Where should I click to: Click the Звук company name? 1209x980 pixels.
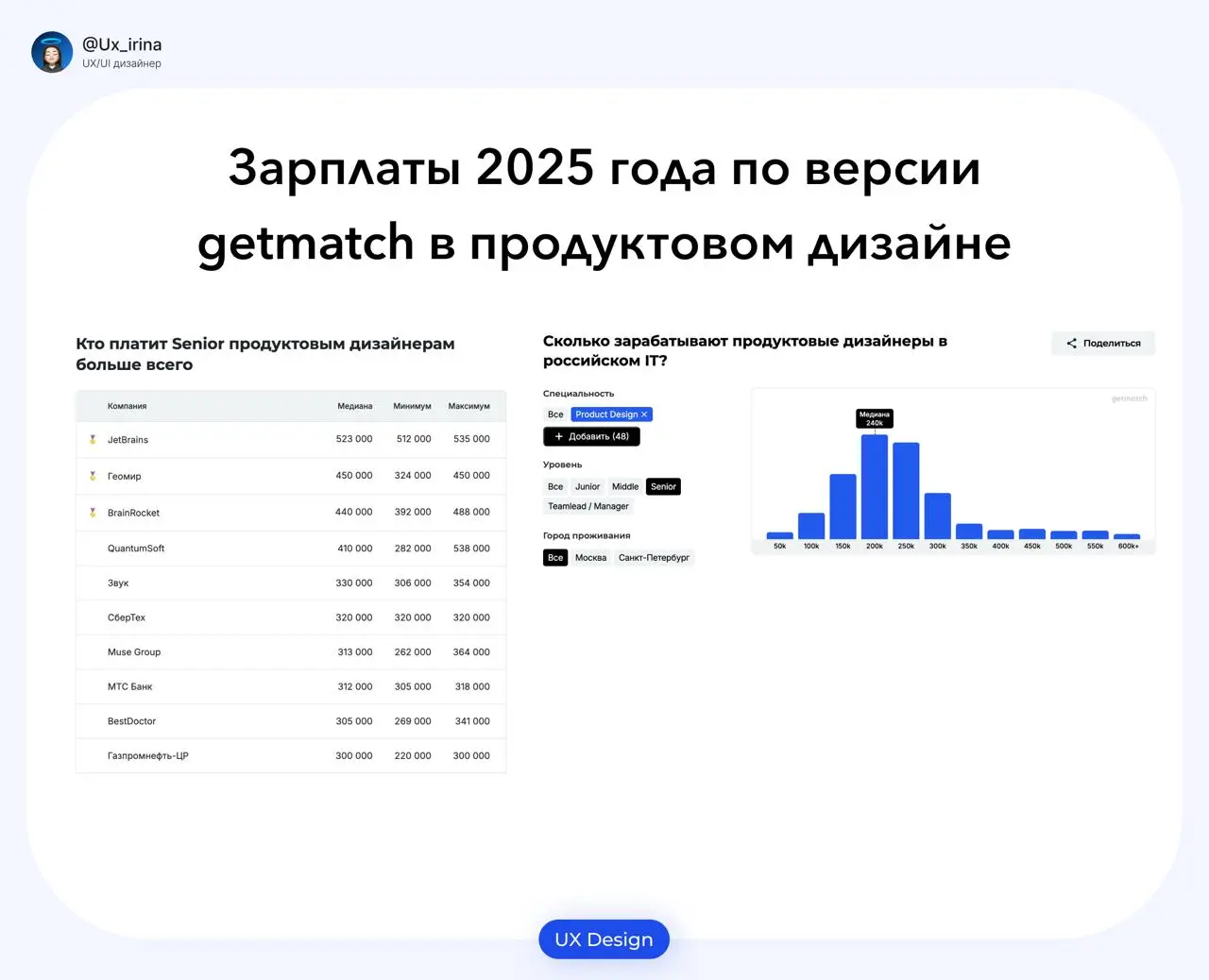[x=118, y=583]
